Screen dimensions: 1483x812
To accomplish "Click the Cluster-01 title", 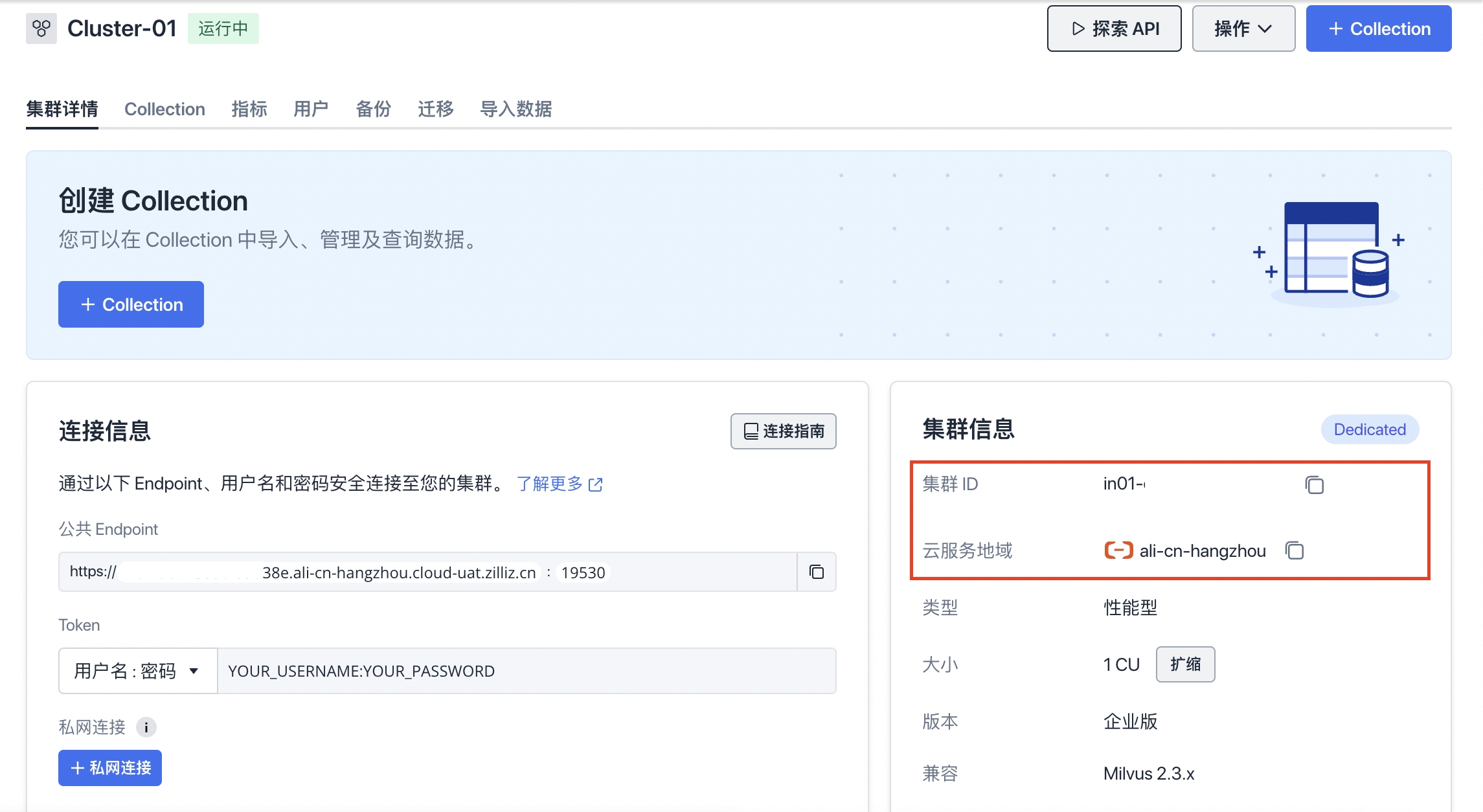I will pos(122,28).
